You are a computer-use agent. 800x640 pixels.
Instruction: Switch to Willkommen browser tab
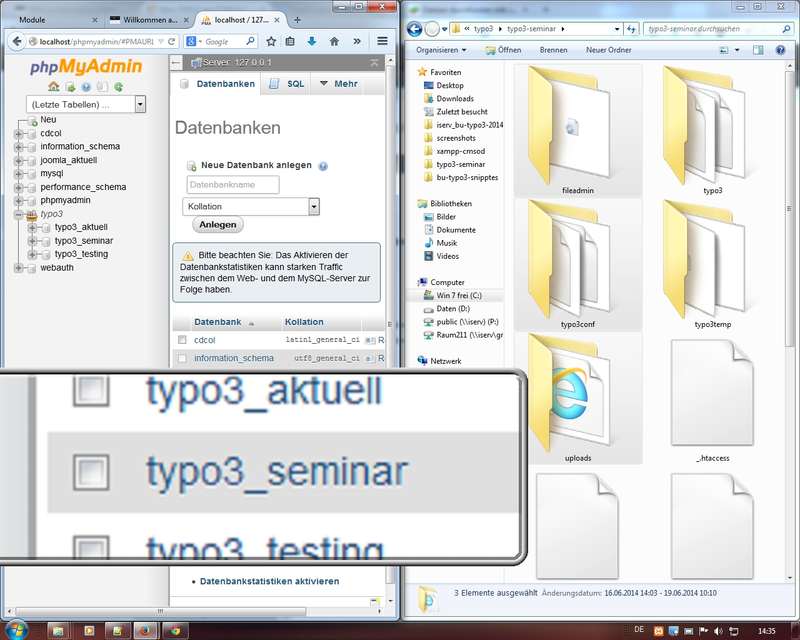150,20
